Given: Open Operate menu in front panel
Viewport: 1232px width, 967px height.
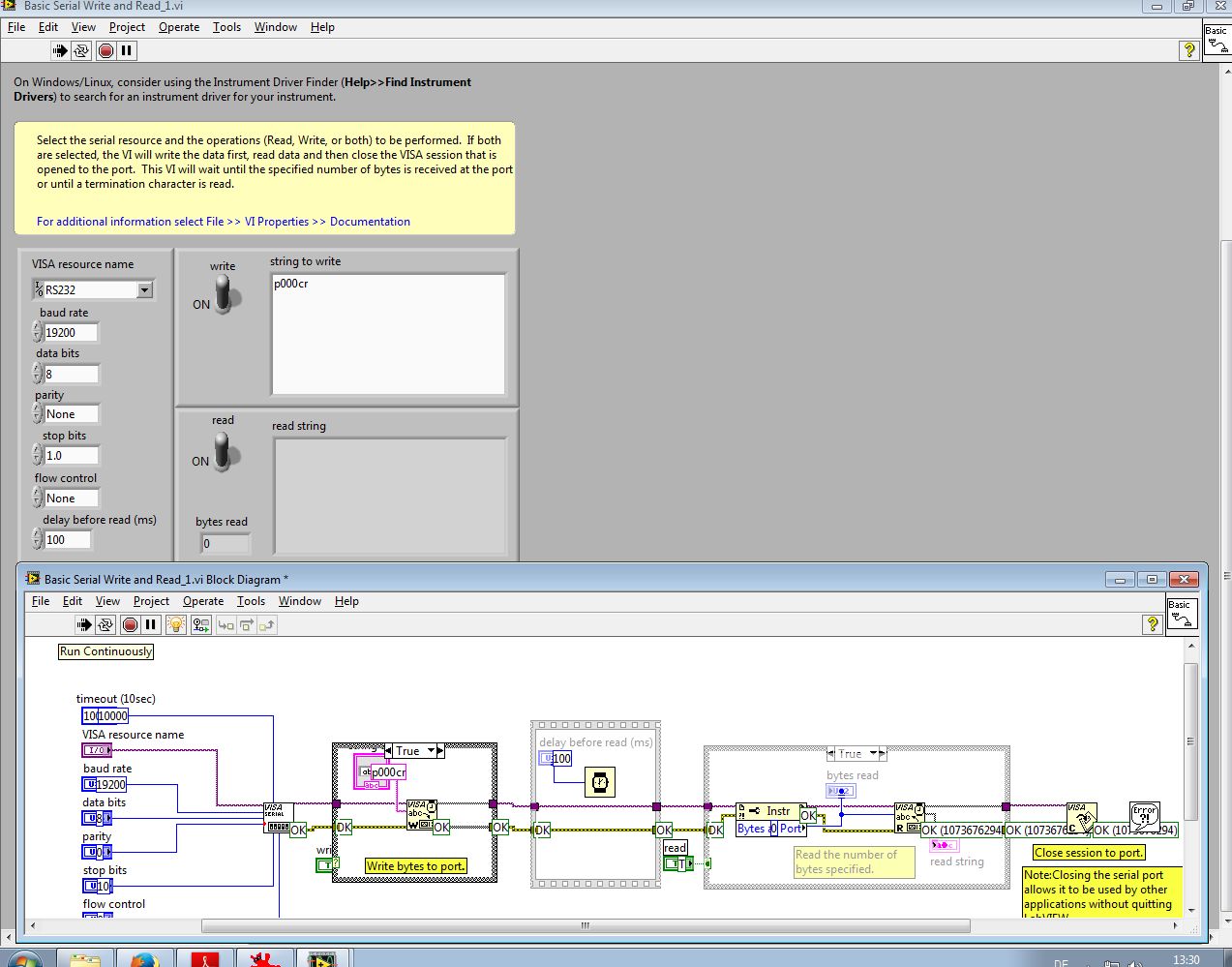Looking at the screenshot, I should tap(179, 27).
